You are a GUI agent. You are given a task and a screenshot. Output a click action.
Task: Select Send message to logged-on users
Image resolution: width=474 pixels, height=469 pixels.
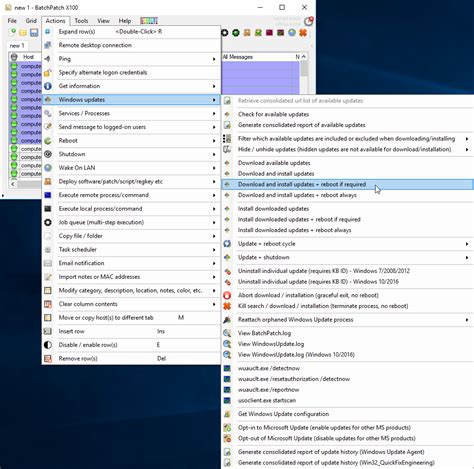click(102, 127)
